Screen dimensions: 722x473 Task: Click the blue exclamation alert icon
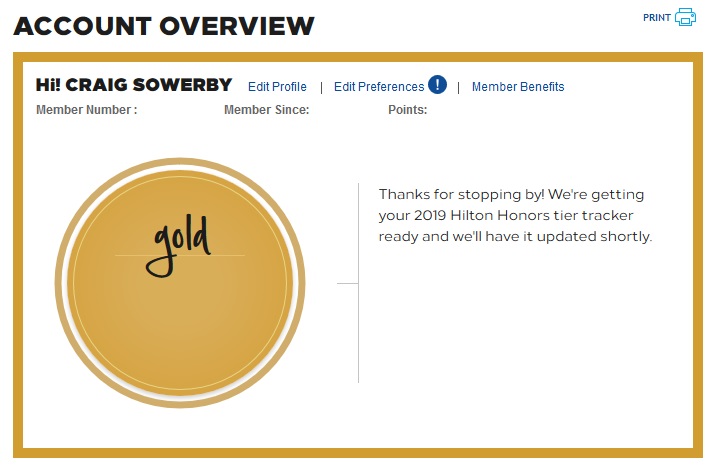coord(437,85)
